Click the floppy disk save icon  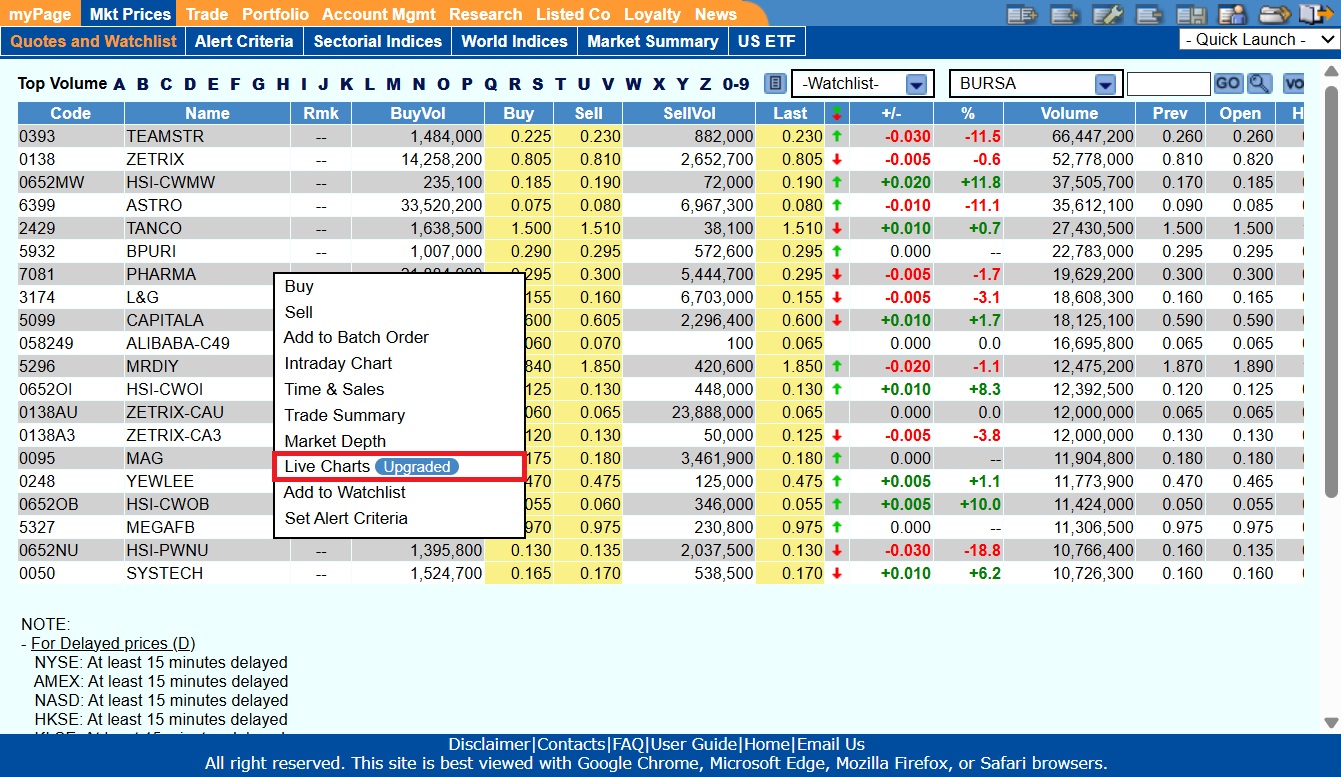[1190, 14]
